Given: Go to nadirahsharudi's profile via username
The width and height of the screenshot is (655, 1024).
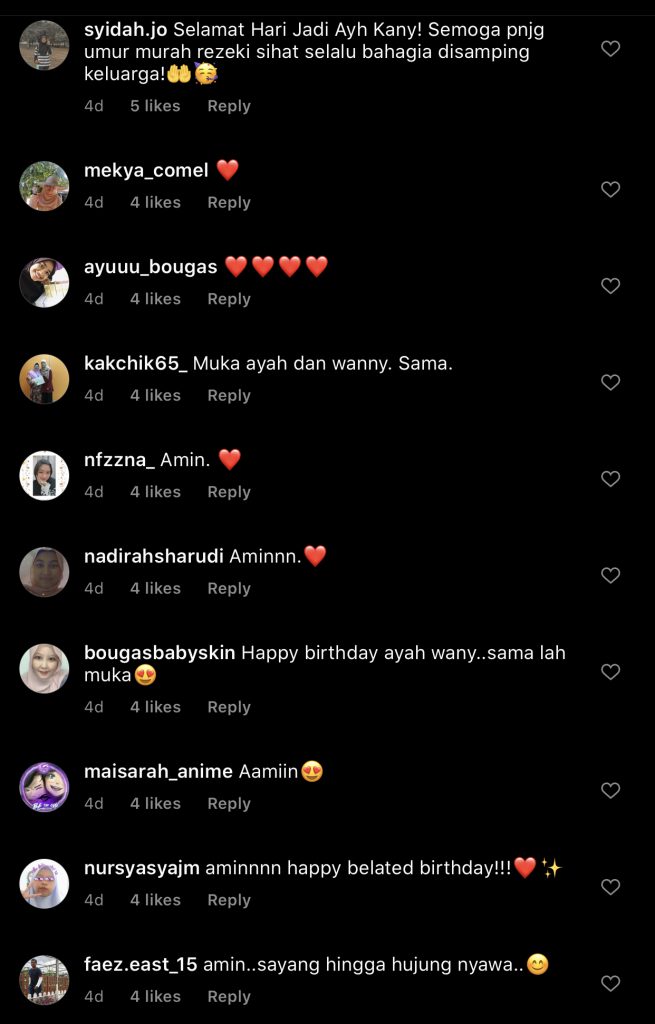Looking at the screenshot, I should pyautogui.click(x=154, y=556).
